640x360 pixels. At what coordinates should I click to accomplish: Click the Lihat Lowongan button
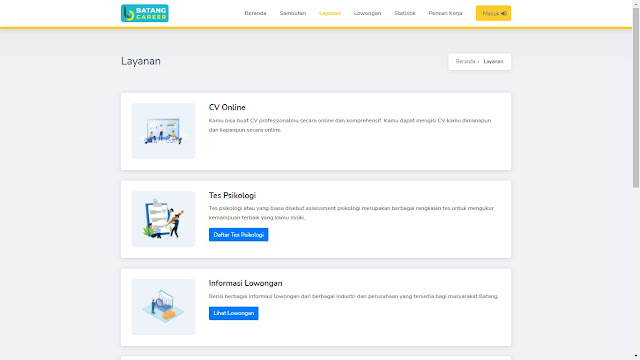click(x=233, y=313)
